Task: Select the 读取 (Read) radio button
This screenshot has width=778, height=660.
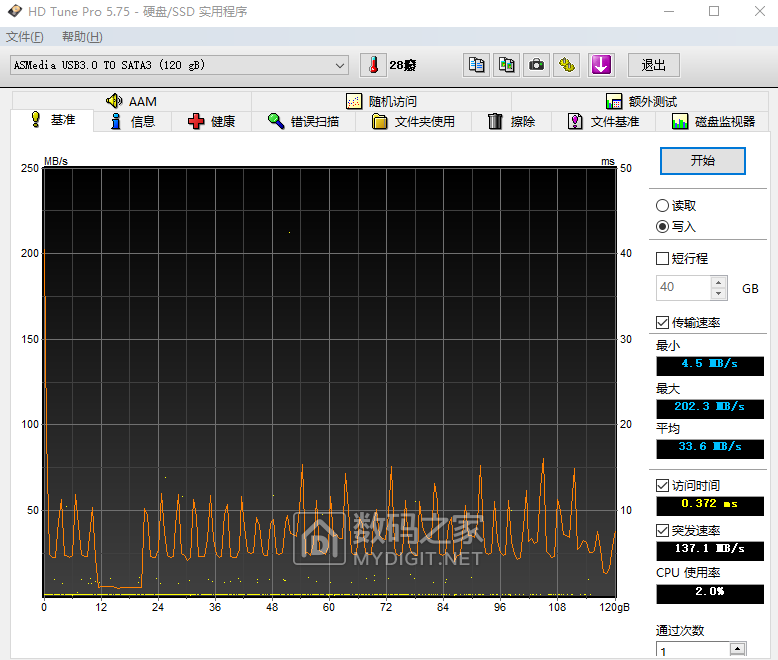Action: (662, 205)
